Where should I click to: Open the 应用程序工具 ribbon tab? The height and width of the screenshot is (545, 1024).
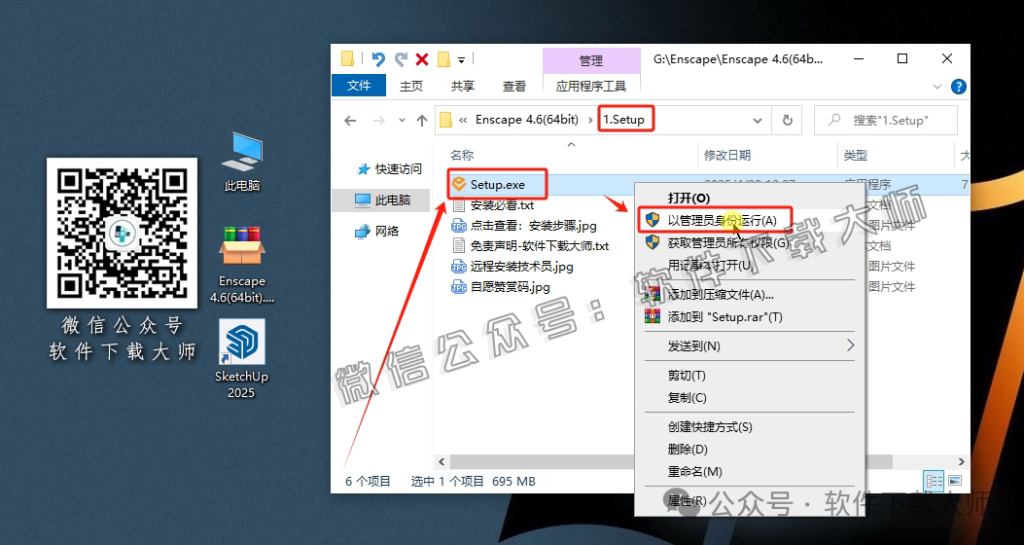tap(591, 86)
